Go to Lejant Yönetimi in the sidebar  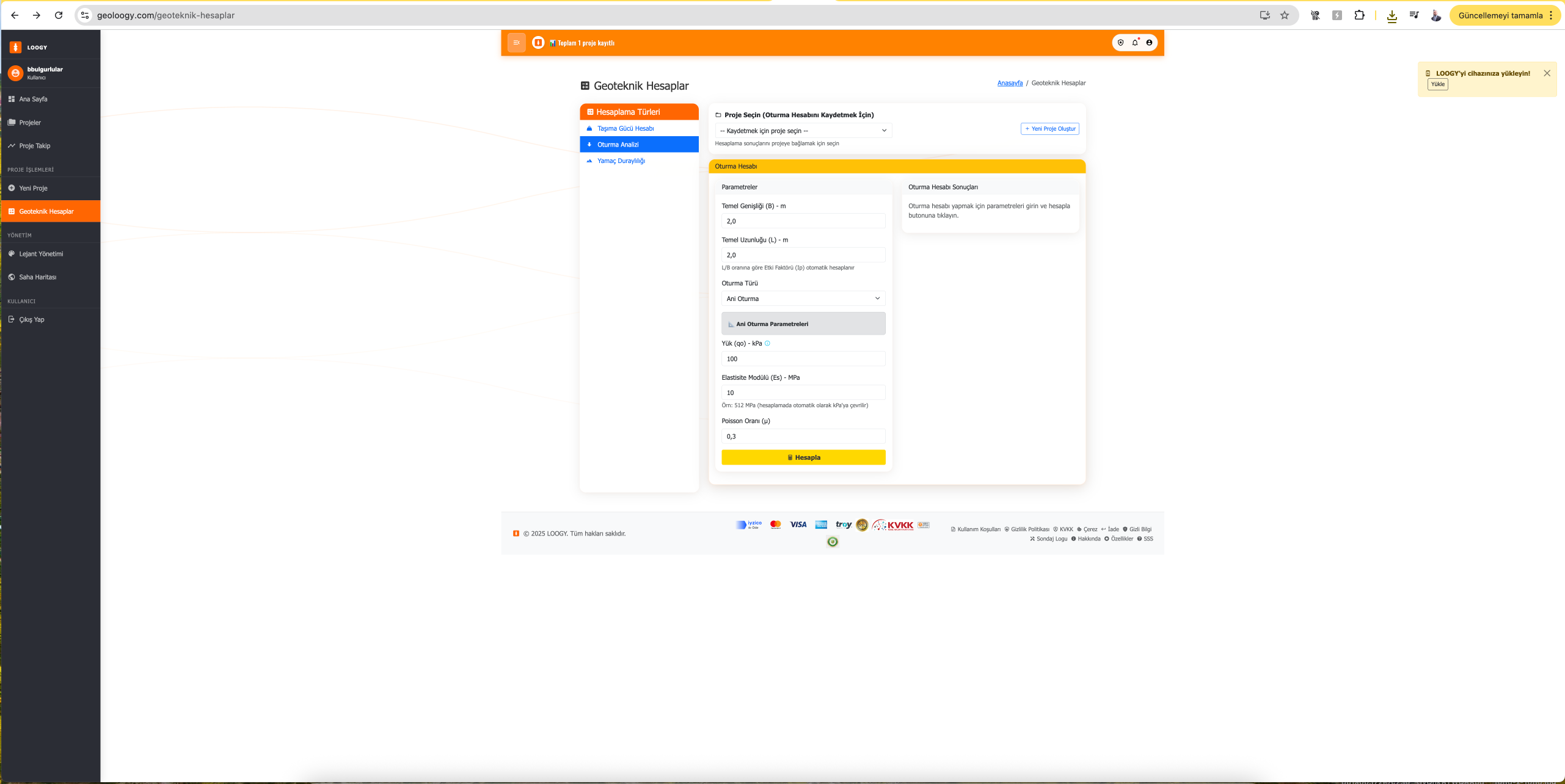(41, 254)
